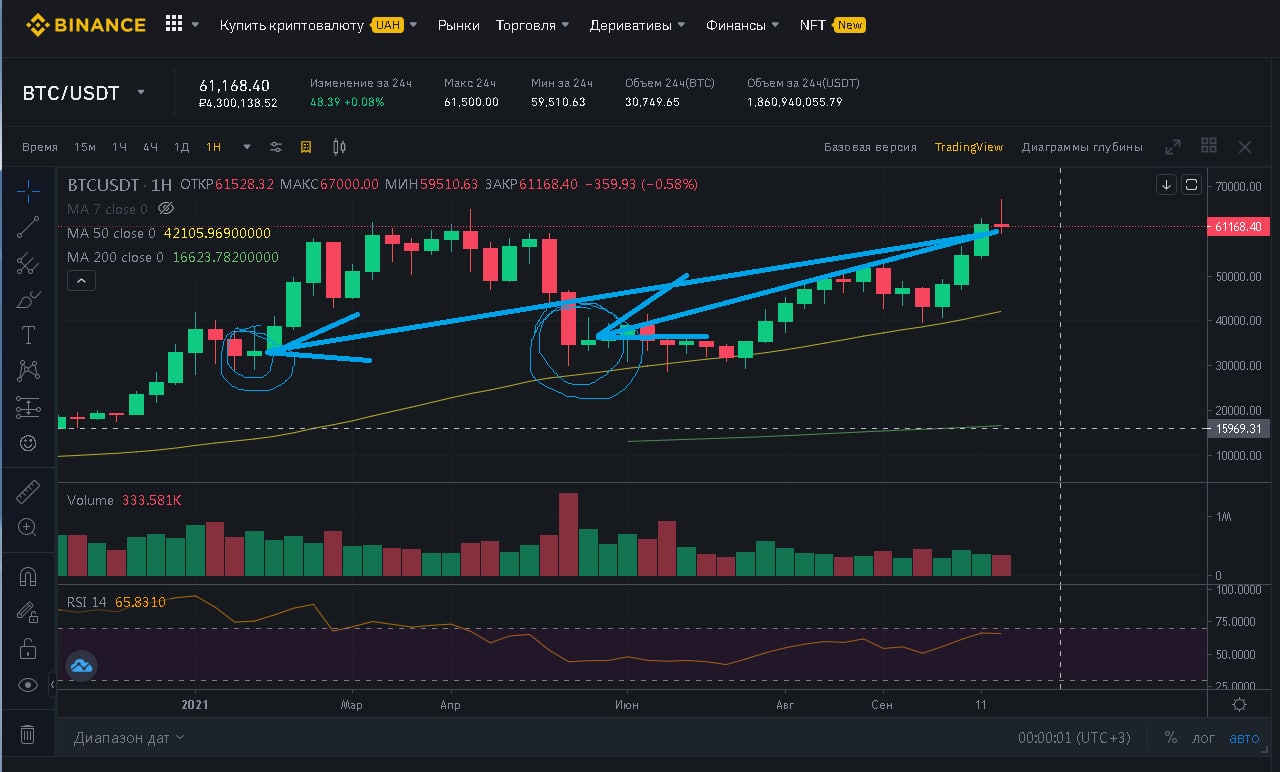
Task: Open the emoji icons tool
Action: (28, 442)
